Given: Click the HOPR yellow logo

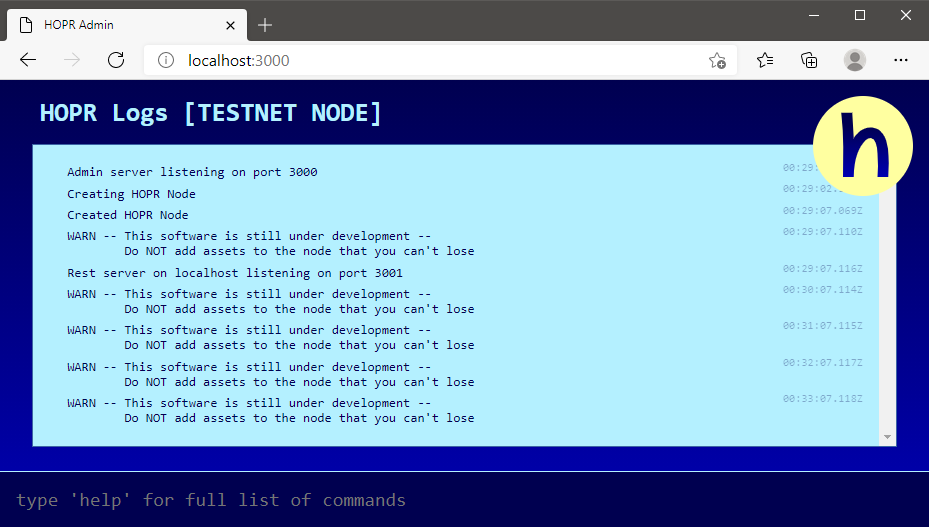Looking at the screenshot, I should click(x=863, y=146).
